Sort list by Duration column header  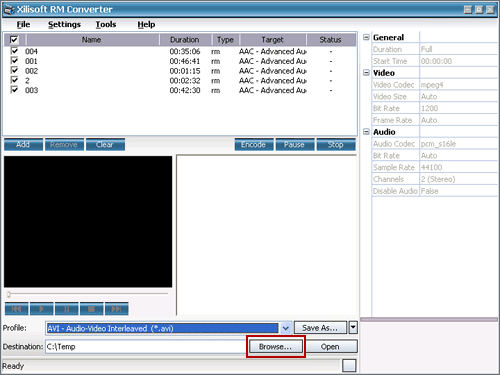pyautogui.click(x=185, y=40)
